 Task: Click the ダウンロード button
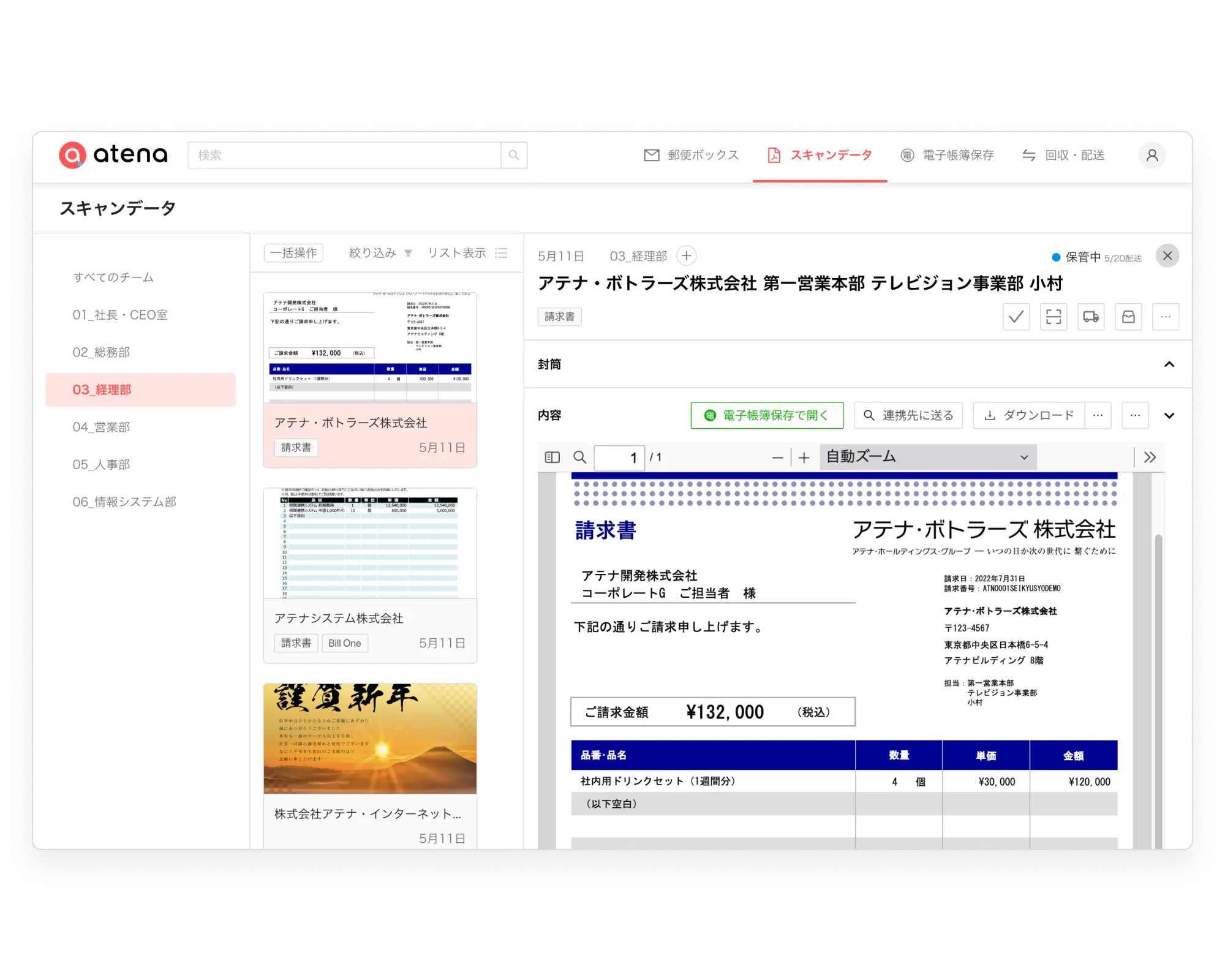(1029, 415)
